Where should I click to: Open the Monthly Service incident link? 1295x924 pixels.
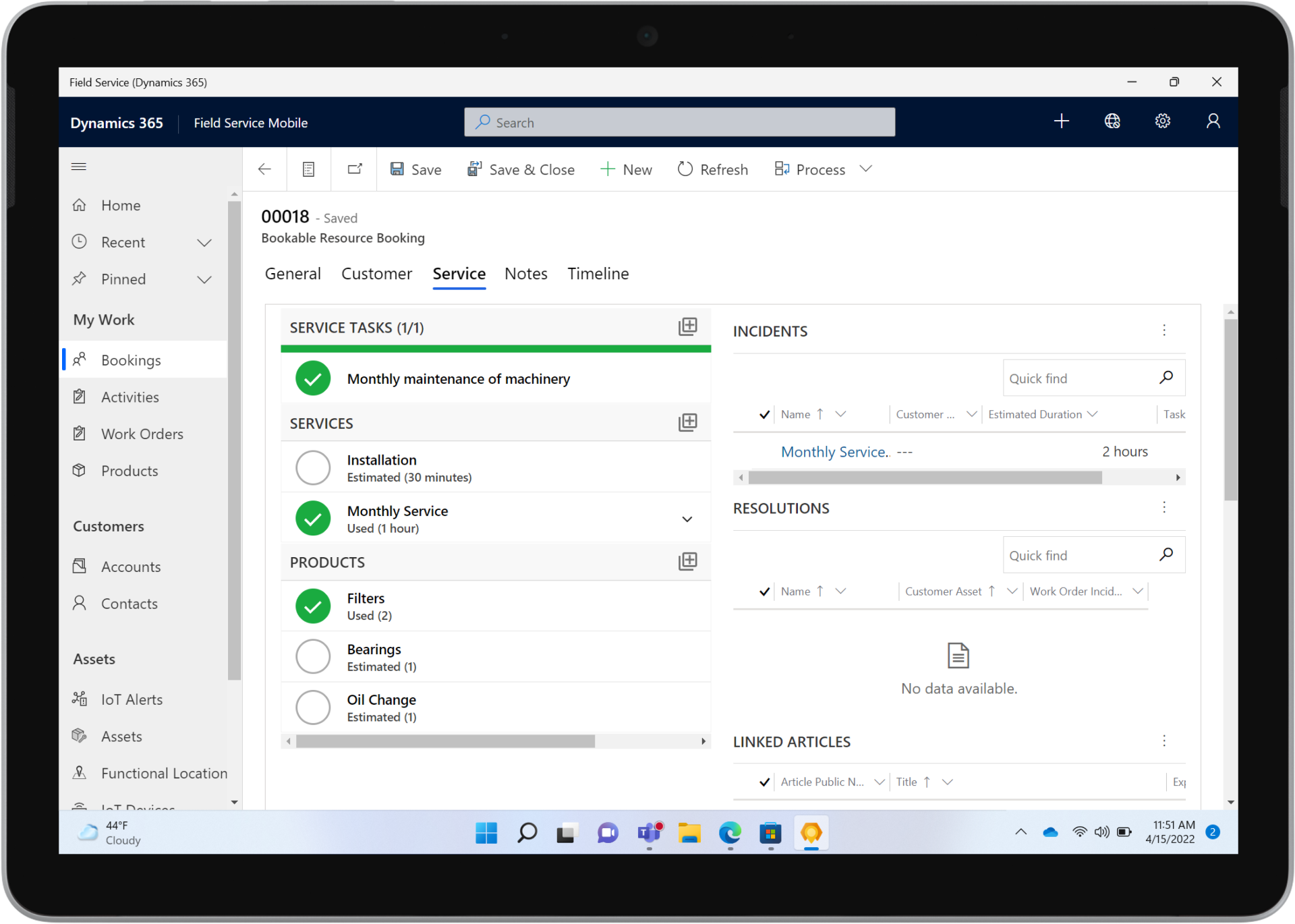834,451
